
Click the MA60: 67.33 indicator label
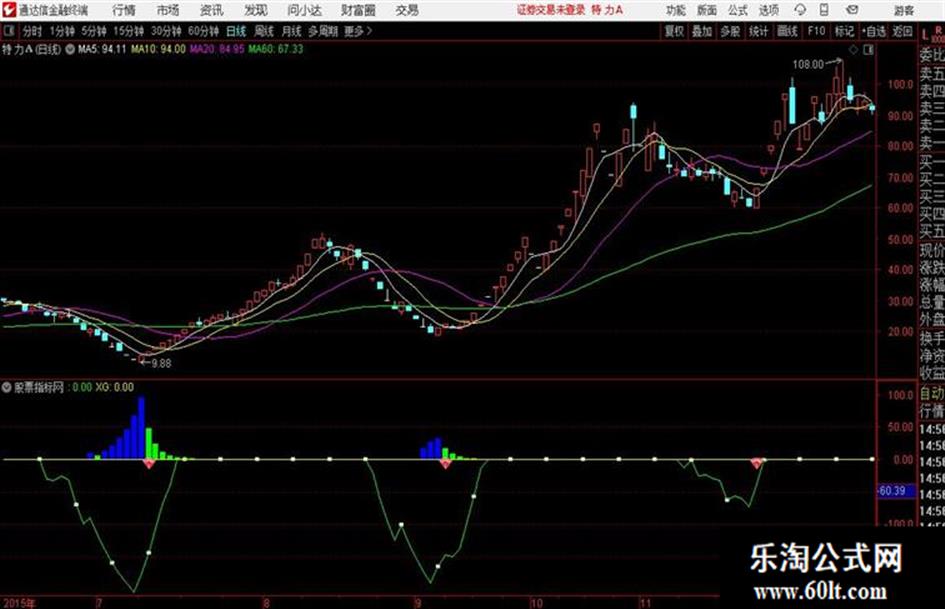(x=275, y=49)
